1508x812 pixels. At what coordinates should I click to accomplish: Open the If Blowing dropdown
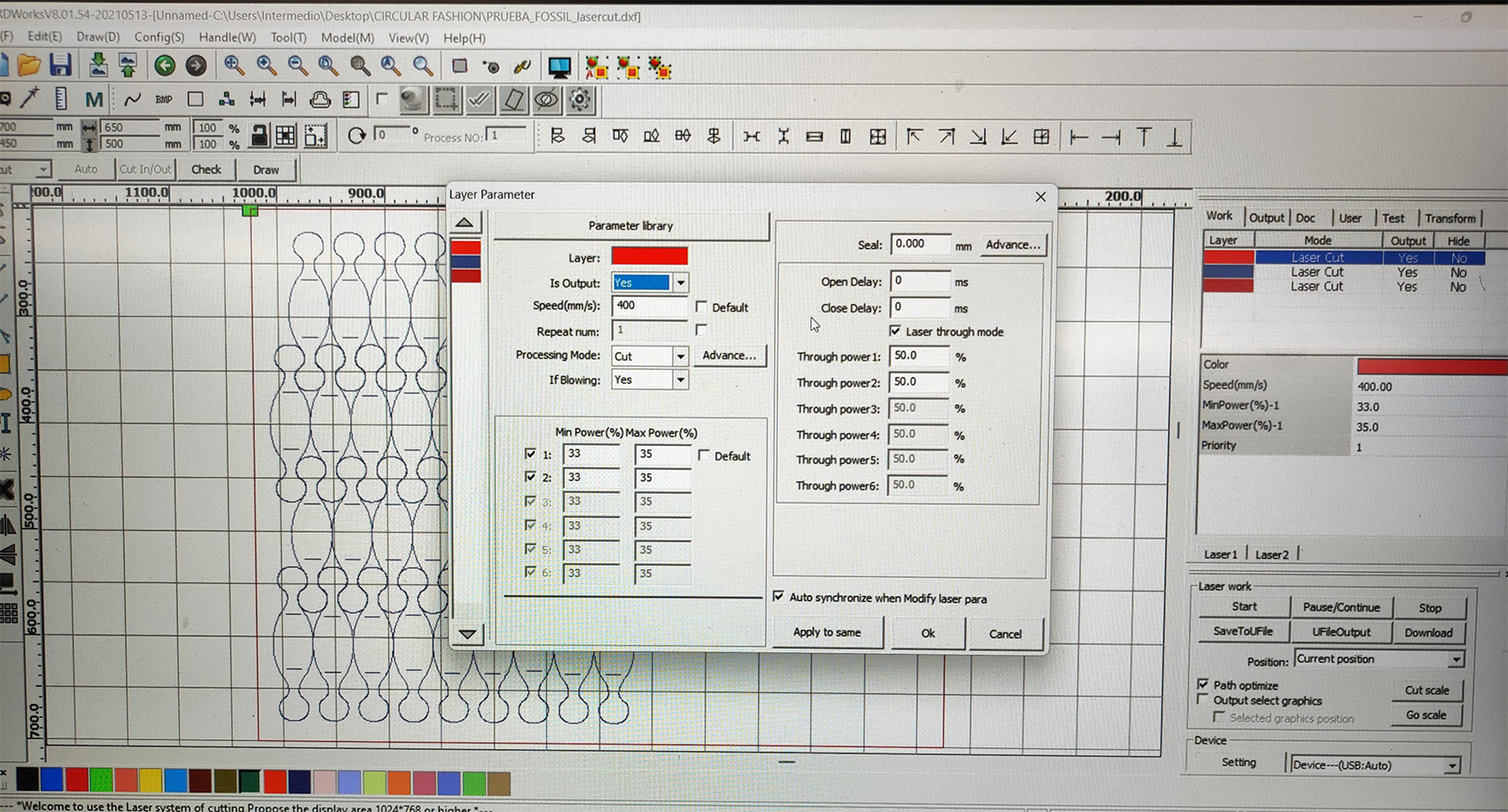click(x=680, y=379)
